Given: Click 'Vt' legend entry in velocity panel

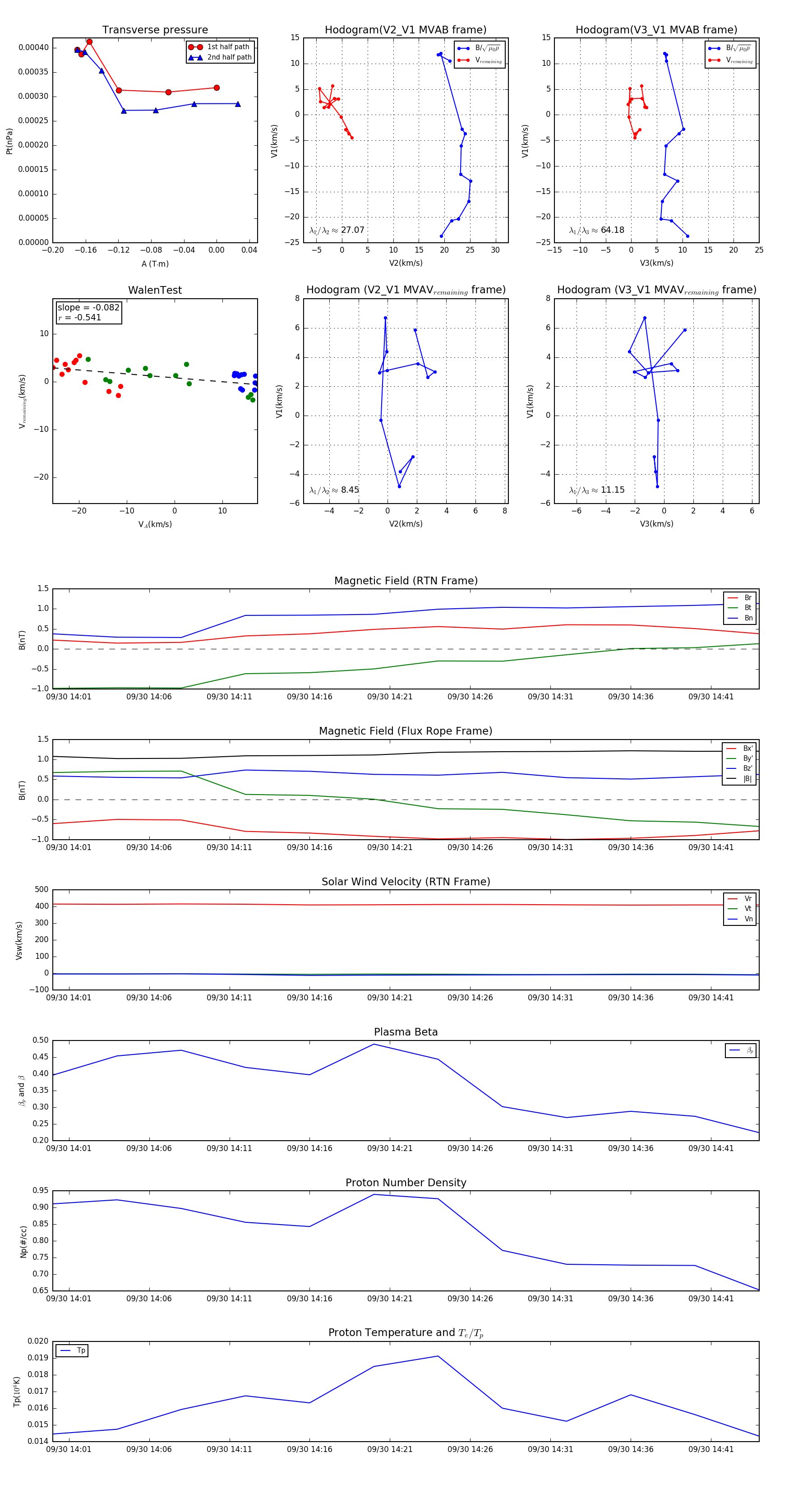Looking at the screenshot, I should [x=740, y=909].
